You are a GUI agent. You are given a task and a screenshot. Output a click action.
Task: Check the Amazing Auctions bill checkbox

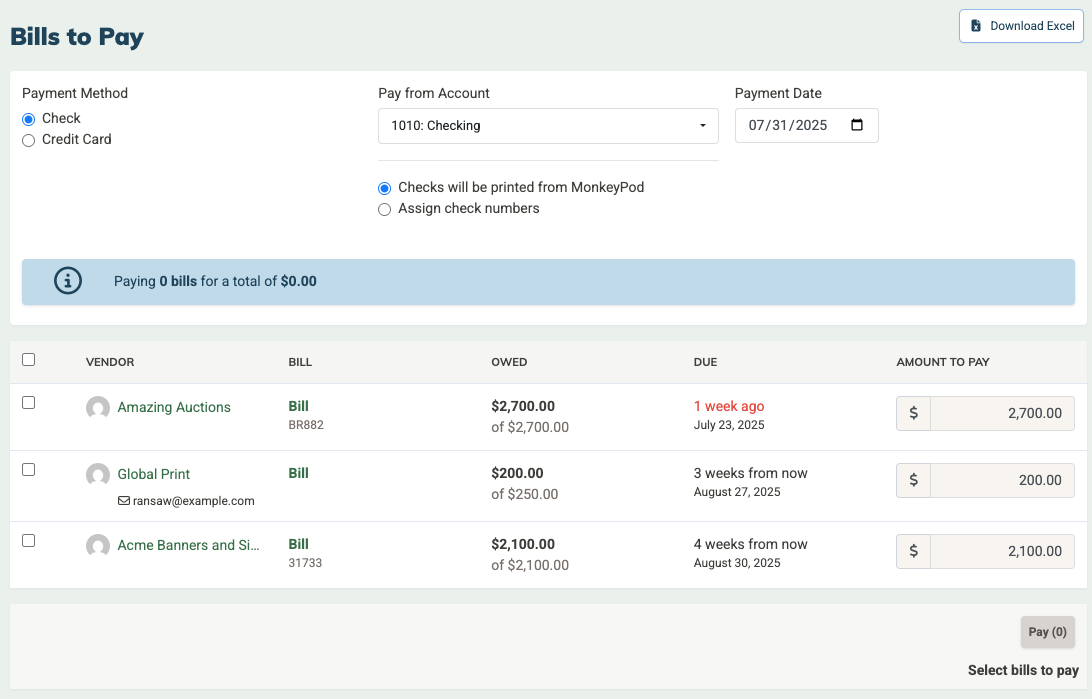(x=29, y=402)
